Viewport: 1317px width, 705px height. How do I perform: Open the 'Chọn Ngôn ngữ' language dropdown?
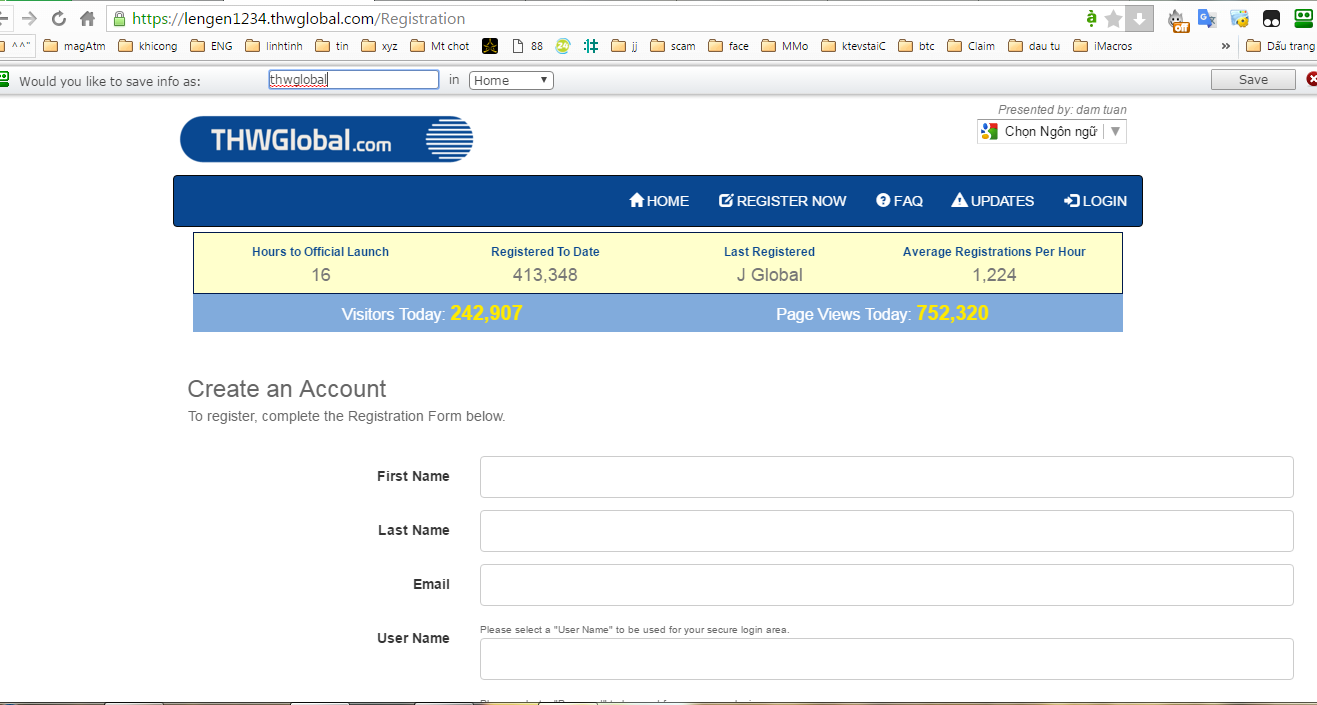click(1051, 131)
